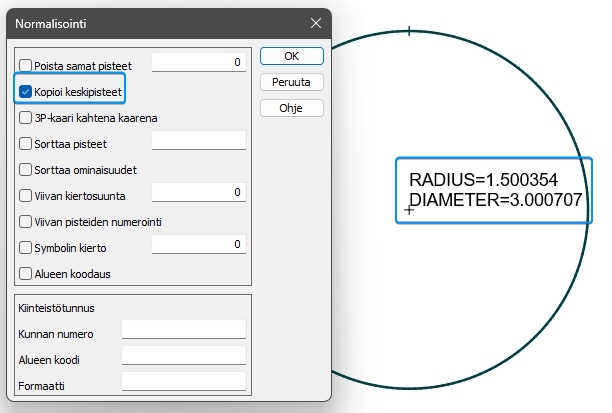Check the Alueen koodaus option
The image size is (612, 413).
click(26, 273)
